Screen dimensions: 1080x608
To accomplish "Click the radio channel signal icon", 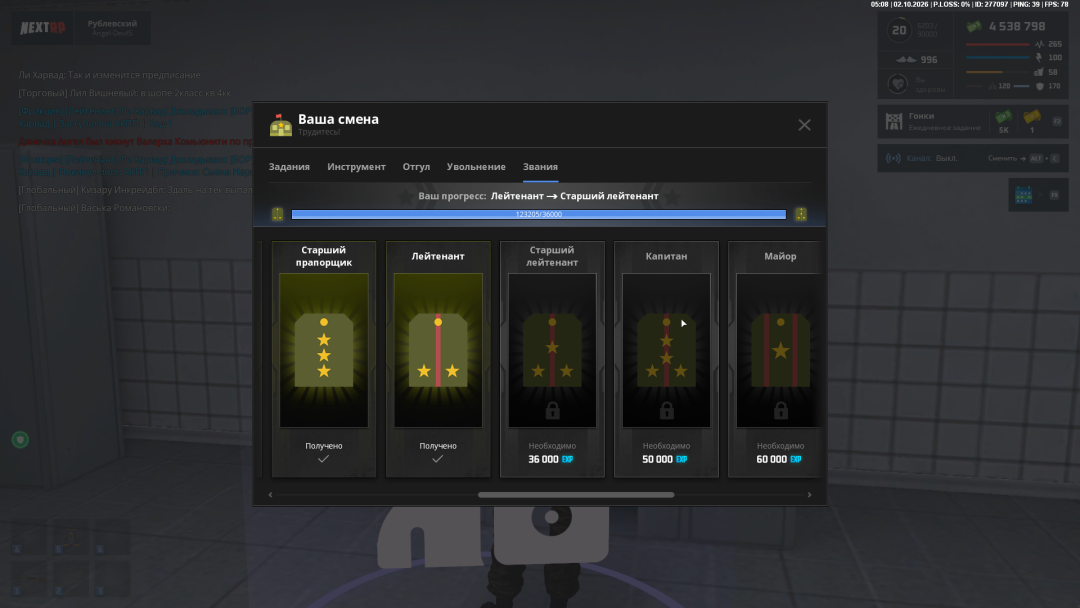I will pyautogui.click(x=893, y=158).
